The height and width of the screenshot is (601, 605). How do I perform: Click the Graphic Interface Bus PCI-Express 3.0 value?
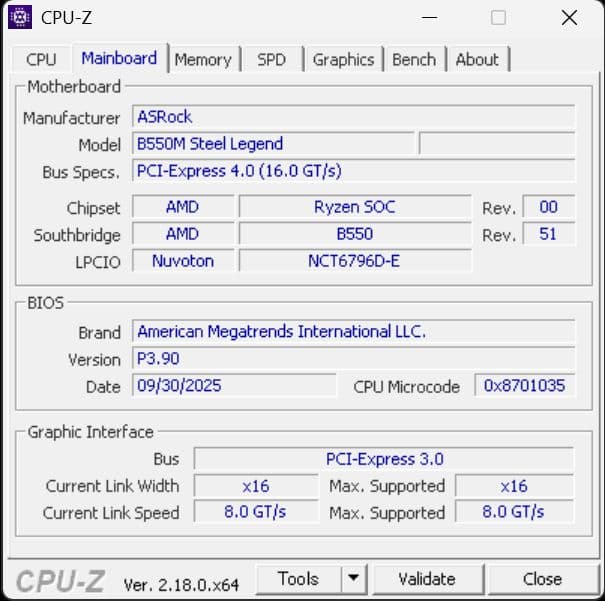[384, 459]
